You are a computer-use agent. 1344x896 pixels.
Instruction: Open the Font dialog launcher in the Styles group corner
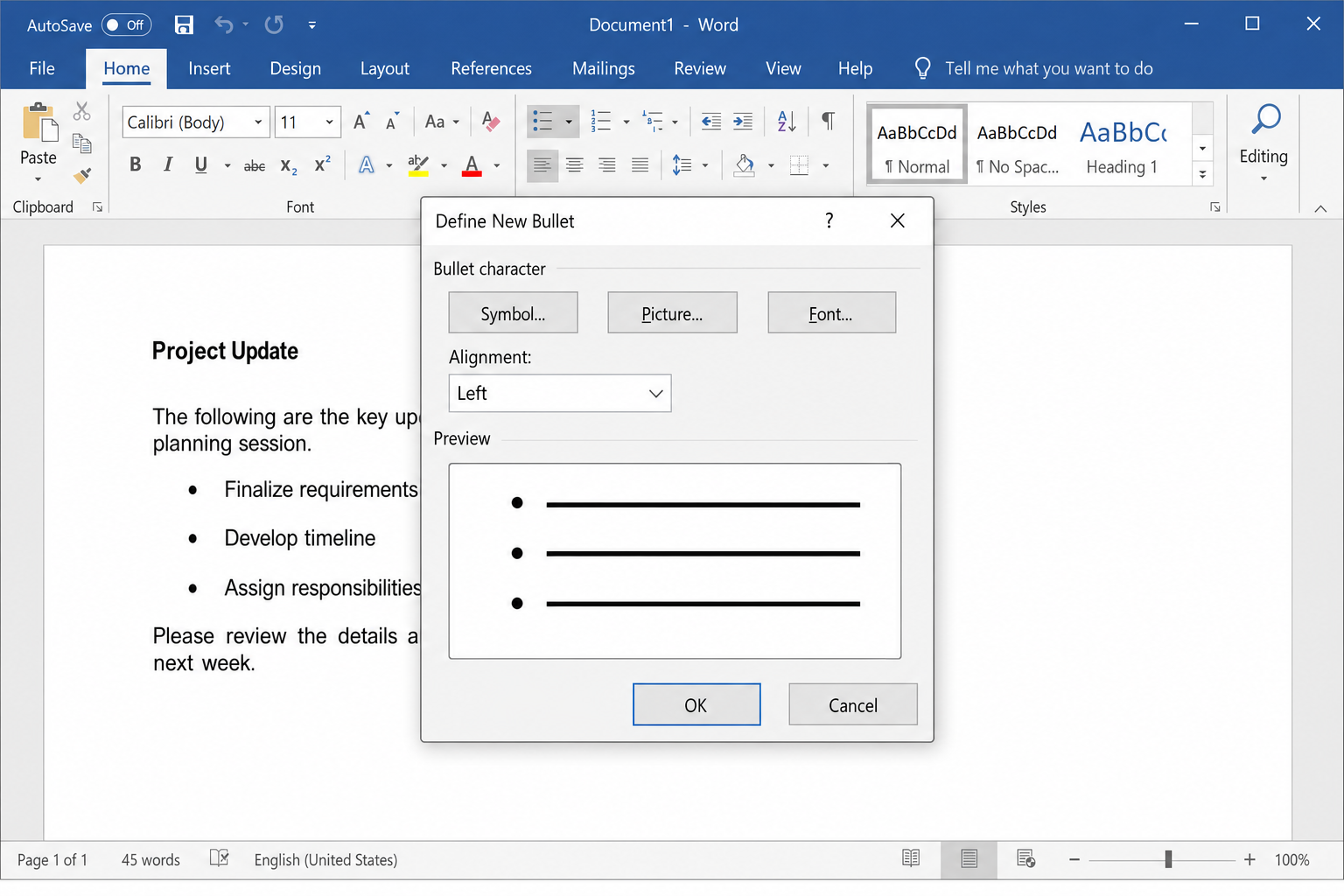(1215, 207)
